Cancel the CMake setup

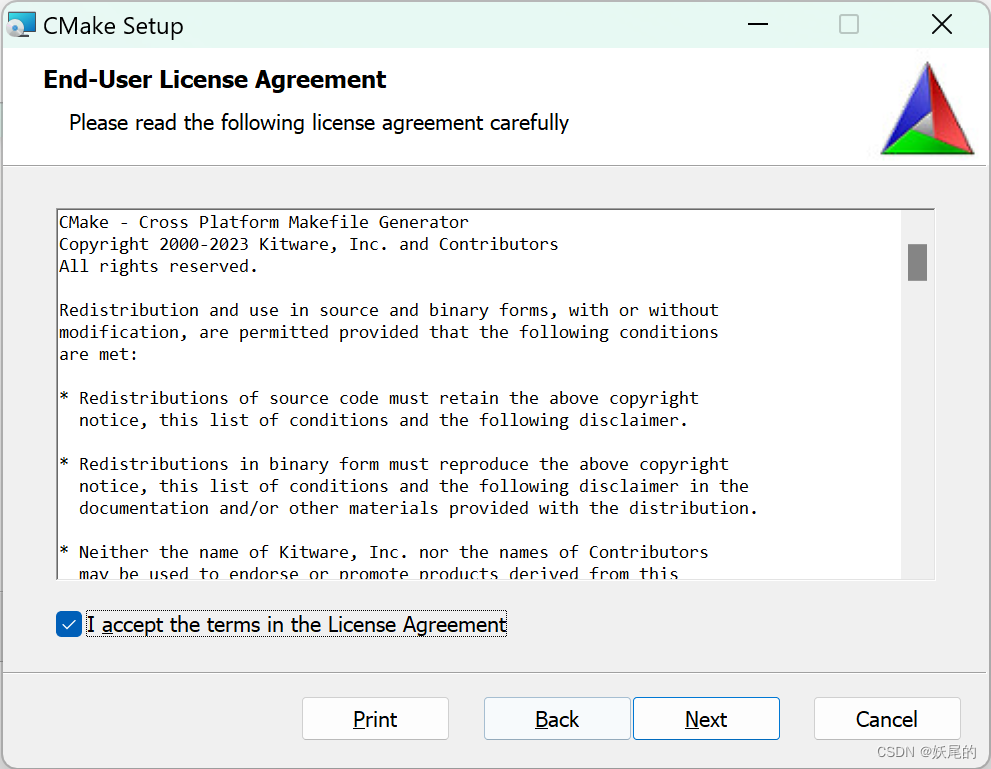click(887, 719)
